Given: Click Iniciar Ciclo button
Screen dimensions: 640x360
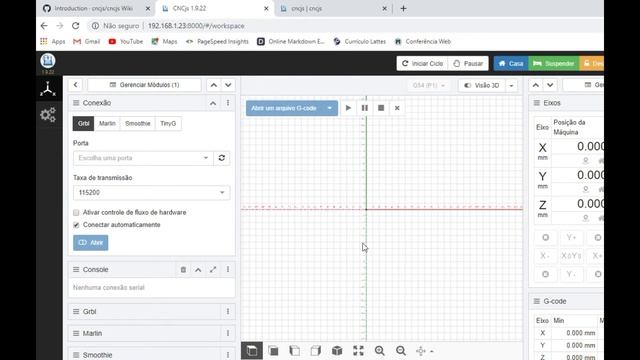Looking at the screenshot, I should (422, 63).
